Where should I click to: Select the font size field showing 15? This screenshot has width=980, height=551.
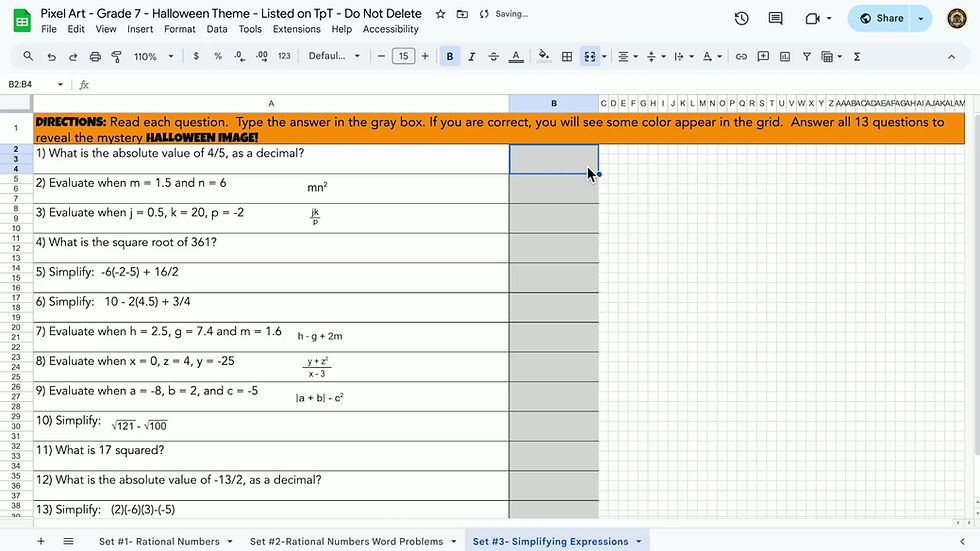403,56
